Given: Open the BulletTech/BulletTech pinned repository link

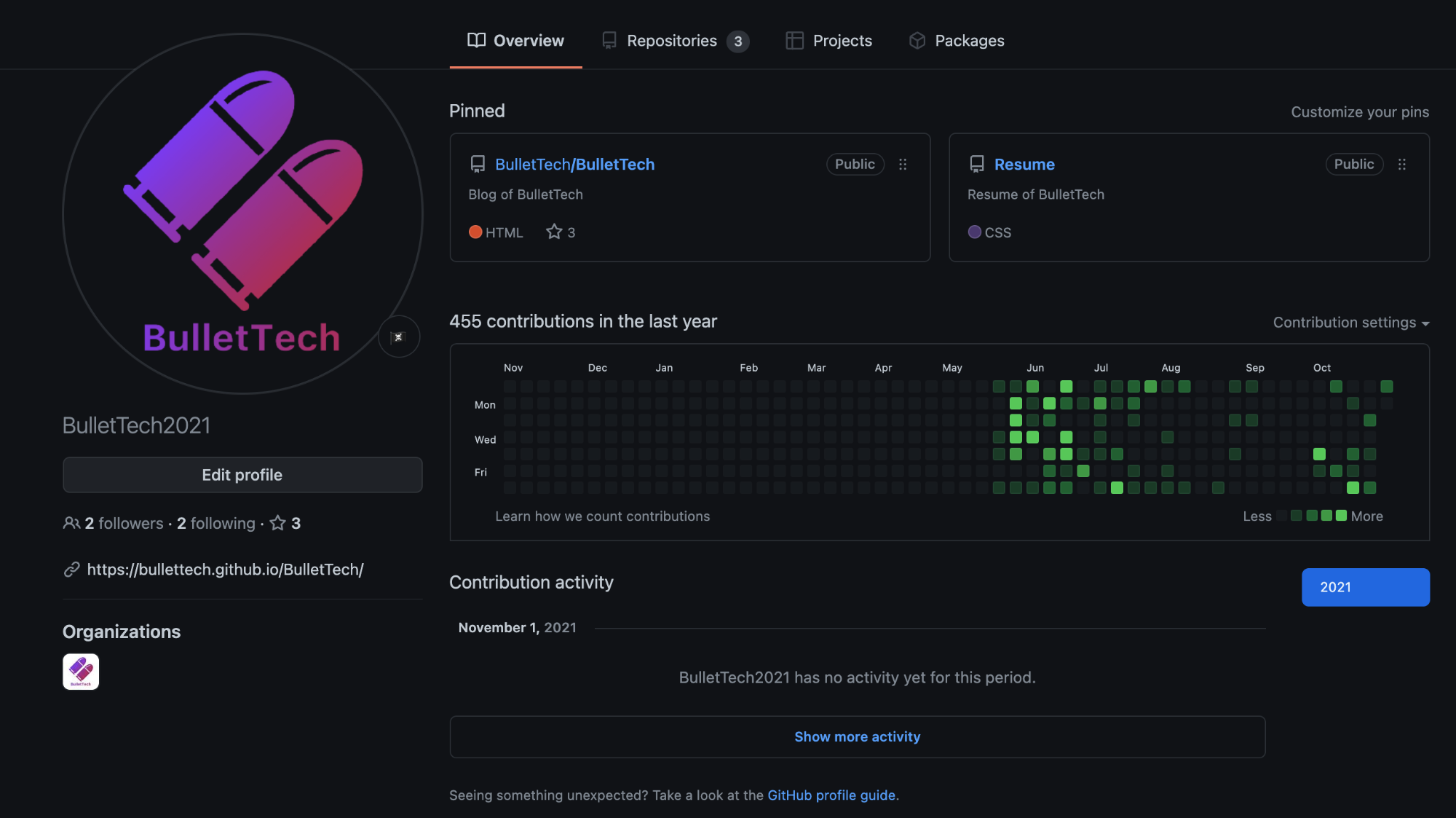Looking at the screenshot, I should 574,165.
